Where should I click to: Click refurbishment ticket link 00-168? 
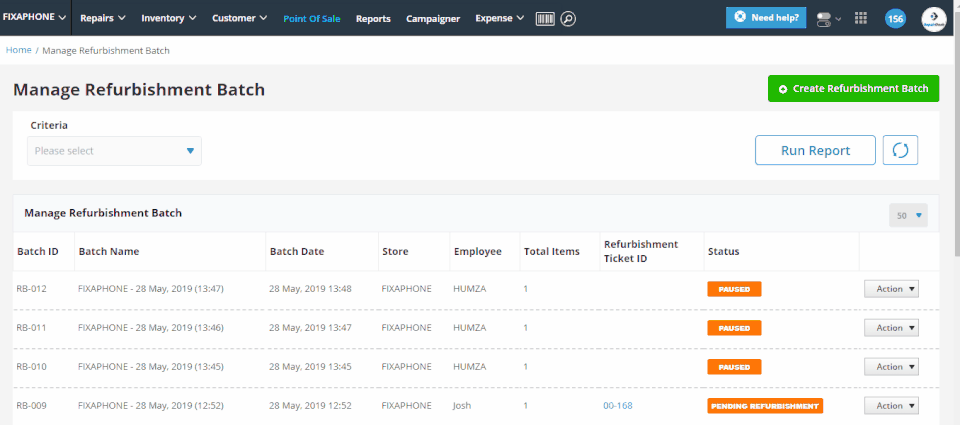coord(617,406)
